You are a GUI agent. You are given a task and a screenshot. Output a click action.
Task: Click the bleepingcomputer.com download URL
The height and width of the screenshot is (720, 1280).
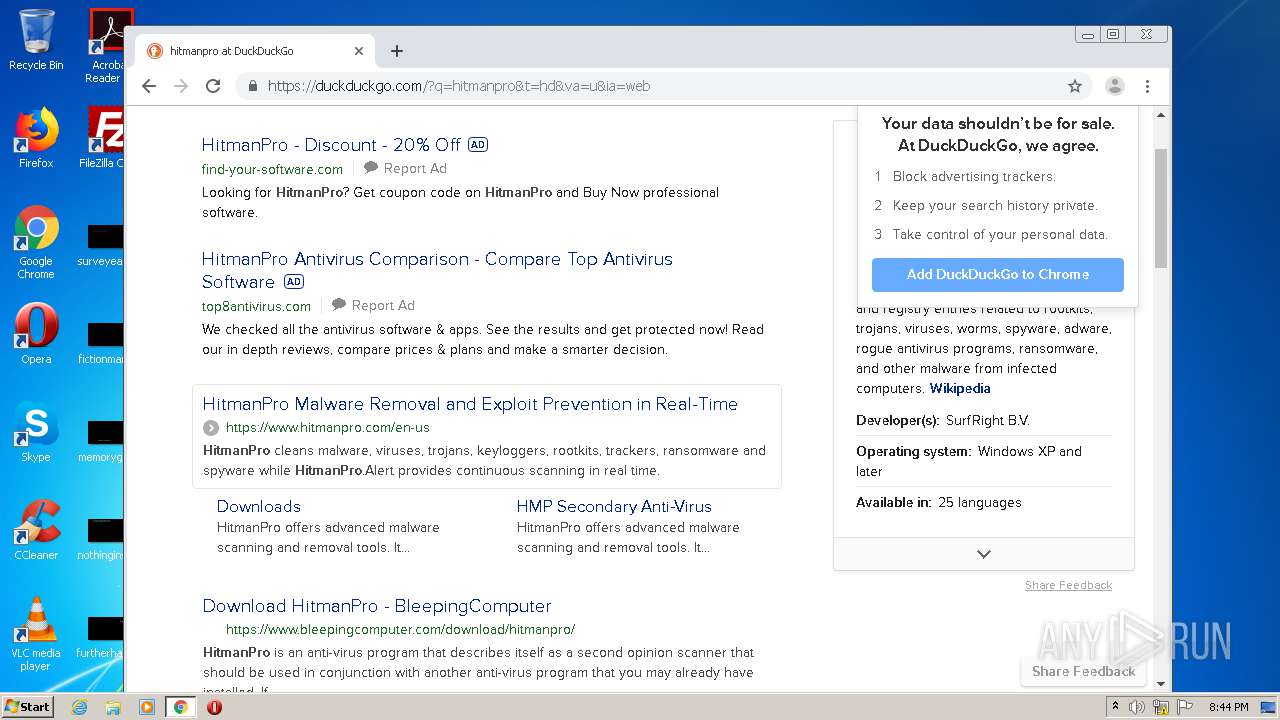pyautogui.click(x=400, y=630)
